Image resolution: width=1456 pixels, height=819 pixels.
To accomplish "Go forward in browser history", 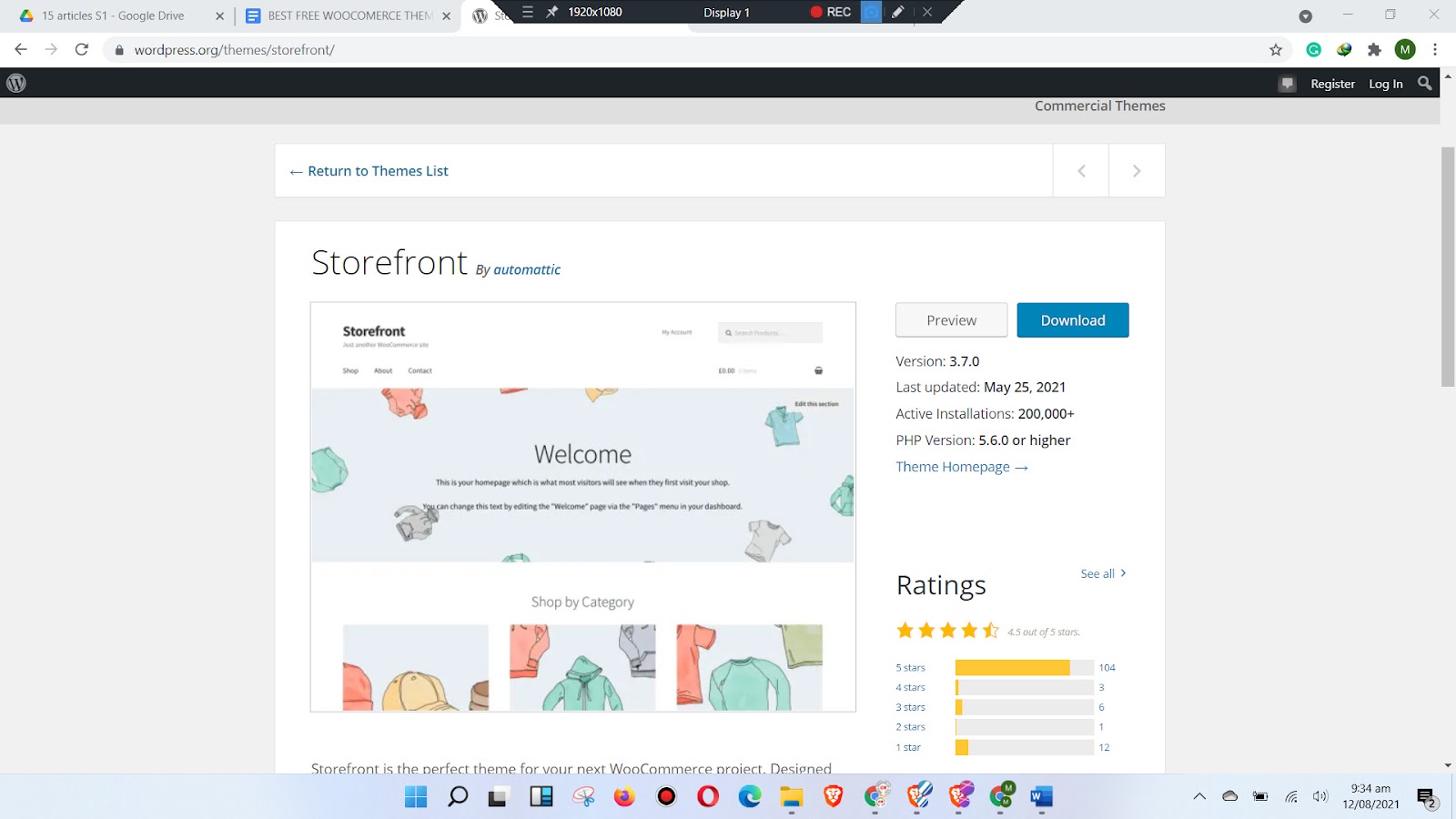I will [51, 50].
